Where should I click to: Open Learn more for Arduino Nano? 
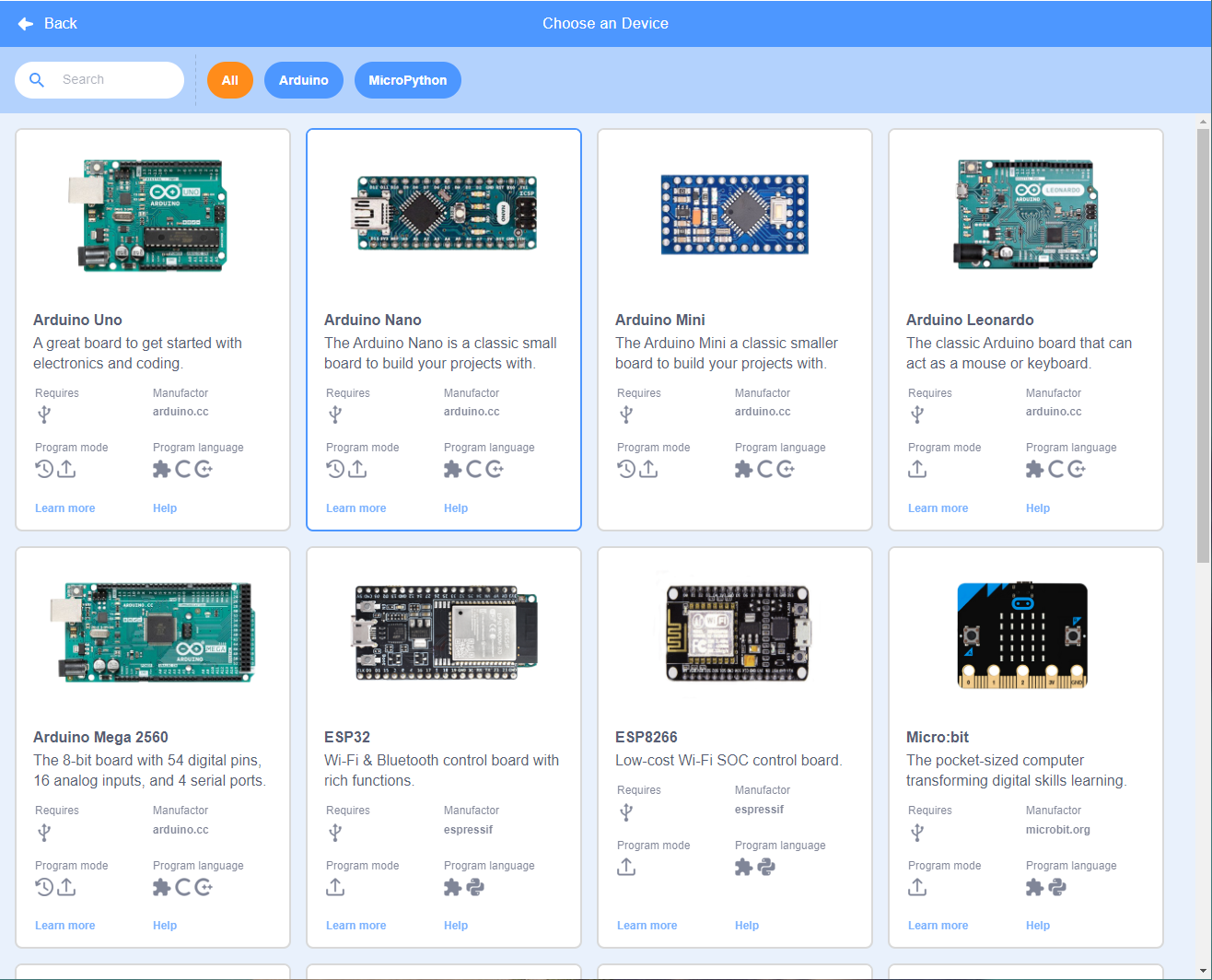coord(355,508)
